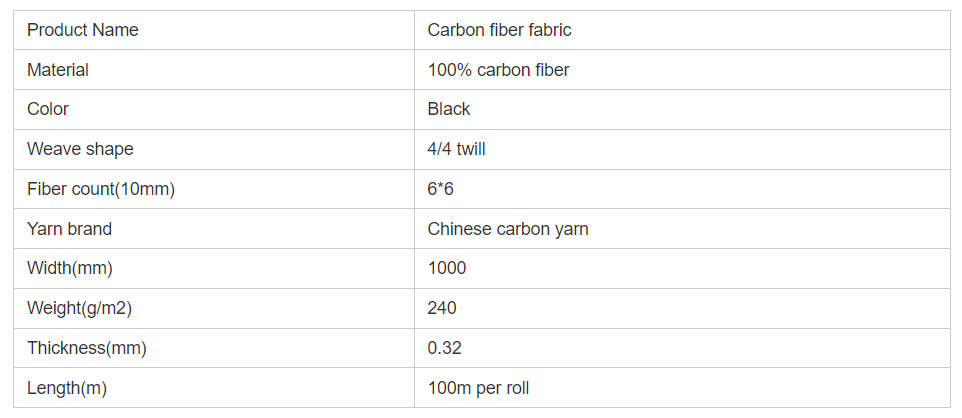Select the weight value "240"
Image resolution: width=962 pixels, height=418 pixels.
tap(442, 308)
